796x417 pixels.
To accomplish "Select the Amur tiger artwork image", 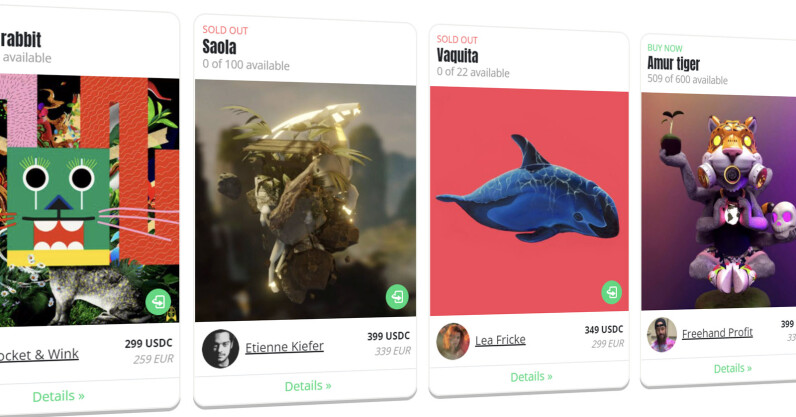I will [718, 202].
